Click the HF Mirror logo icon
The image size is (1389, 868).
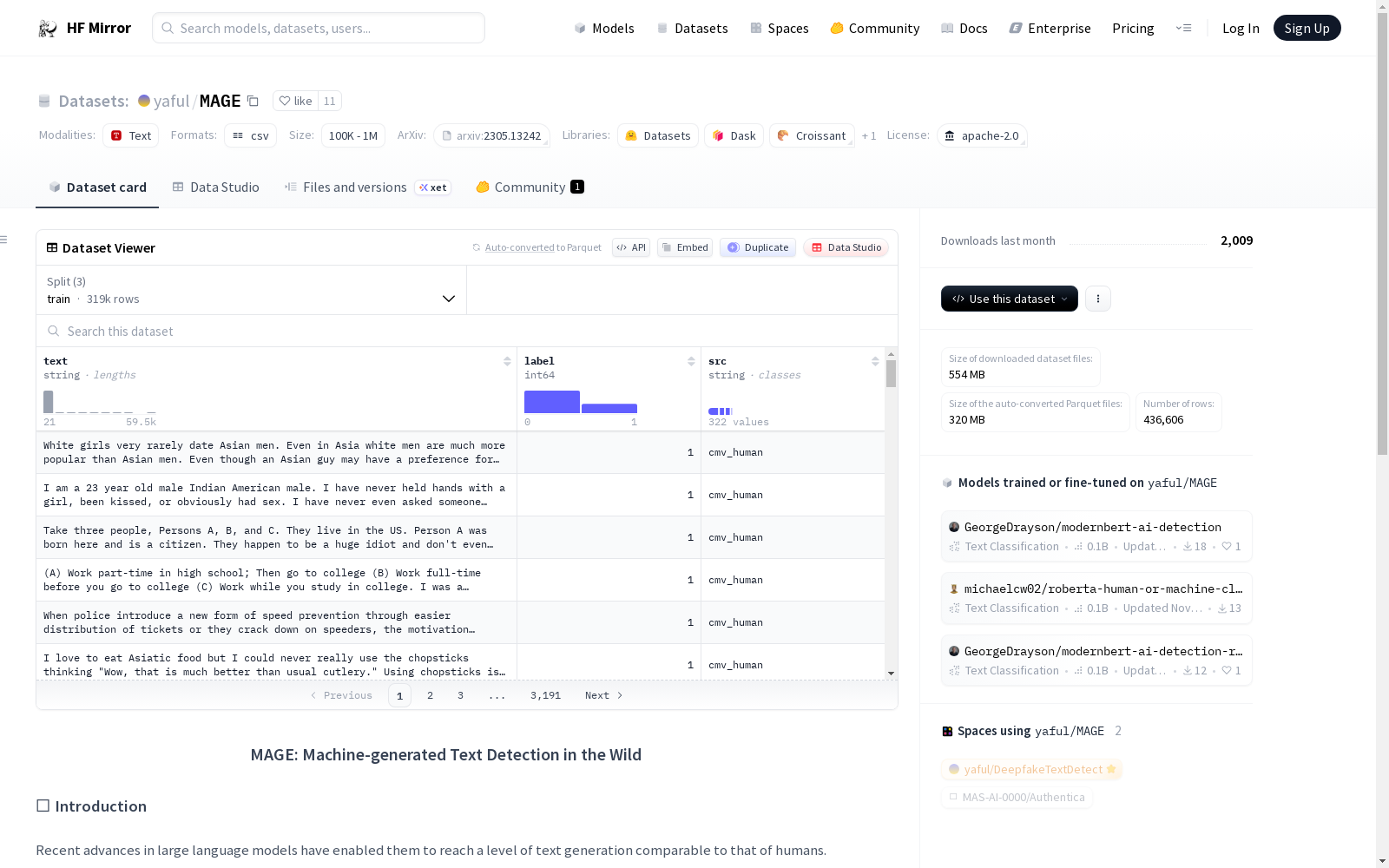pyautogui.click(x=47, y=29)
